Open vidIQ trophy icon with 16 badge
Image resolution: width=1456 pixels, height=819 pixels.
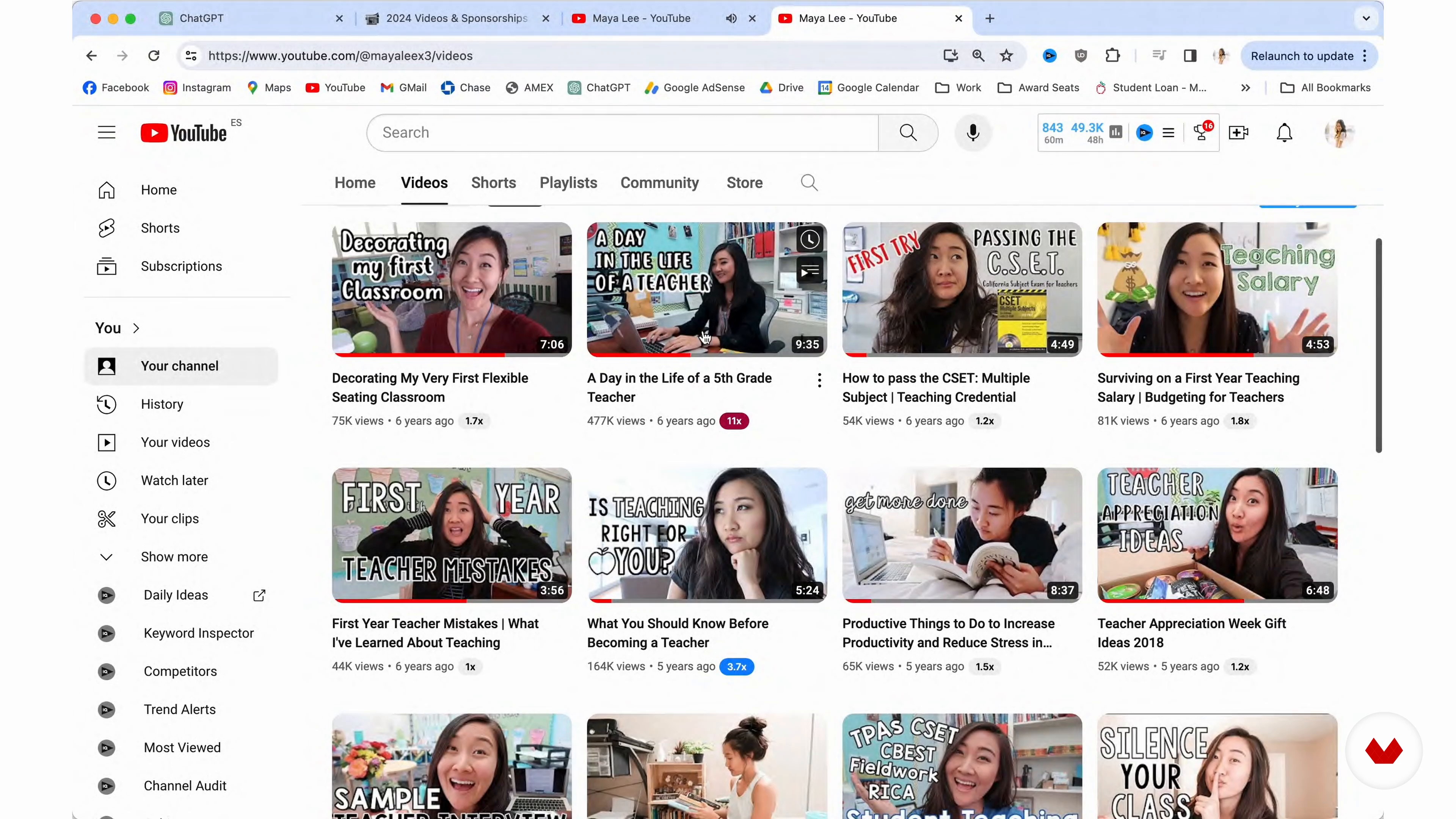[x=1202, y=131]
